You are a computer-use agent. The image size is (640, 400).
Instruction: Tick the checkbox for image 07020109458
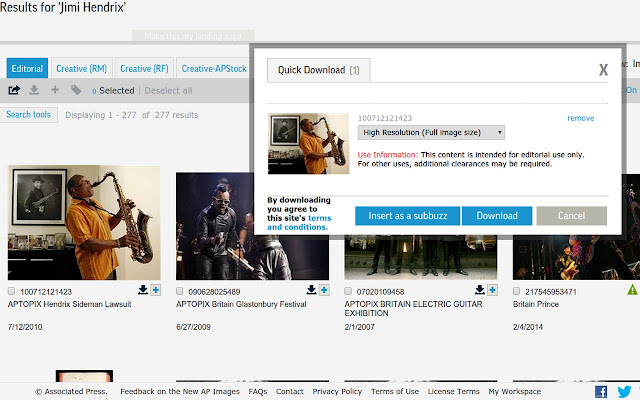pyautogui.click(x=348, y=291)
